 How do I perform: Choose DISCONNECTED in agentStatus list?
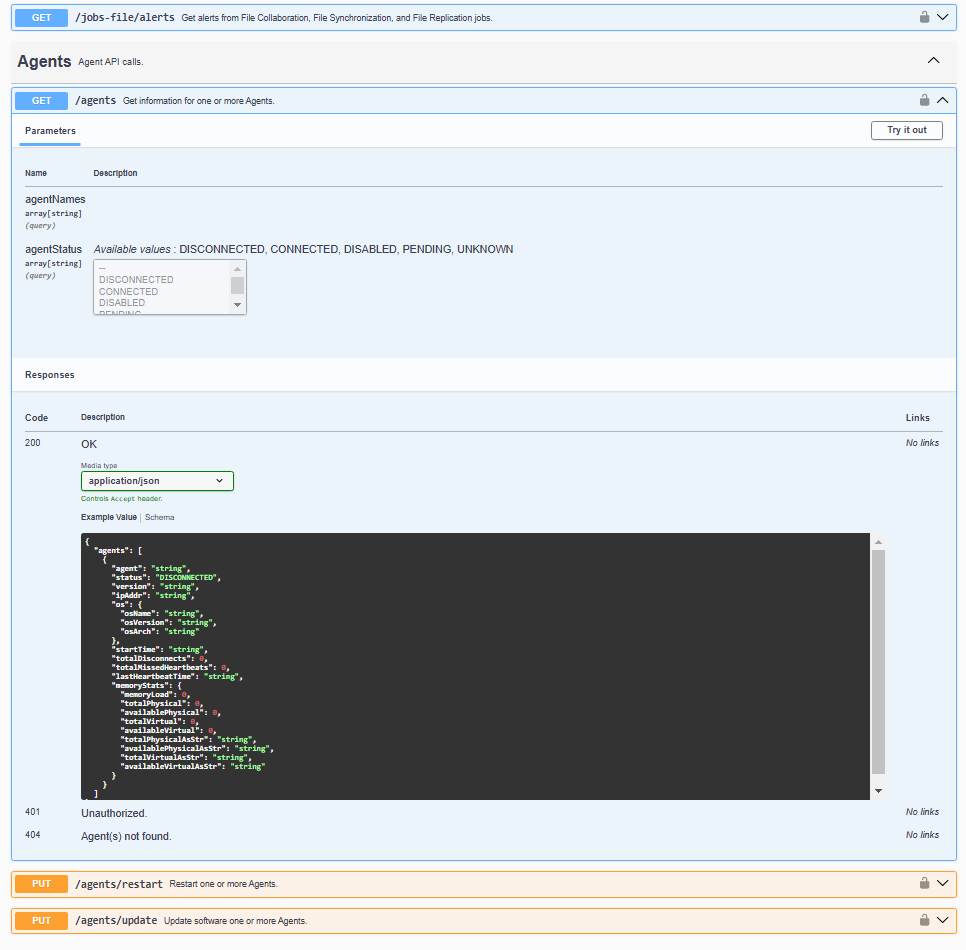136,280
